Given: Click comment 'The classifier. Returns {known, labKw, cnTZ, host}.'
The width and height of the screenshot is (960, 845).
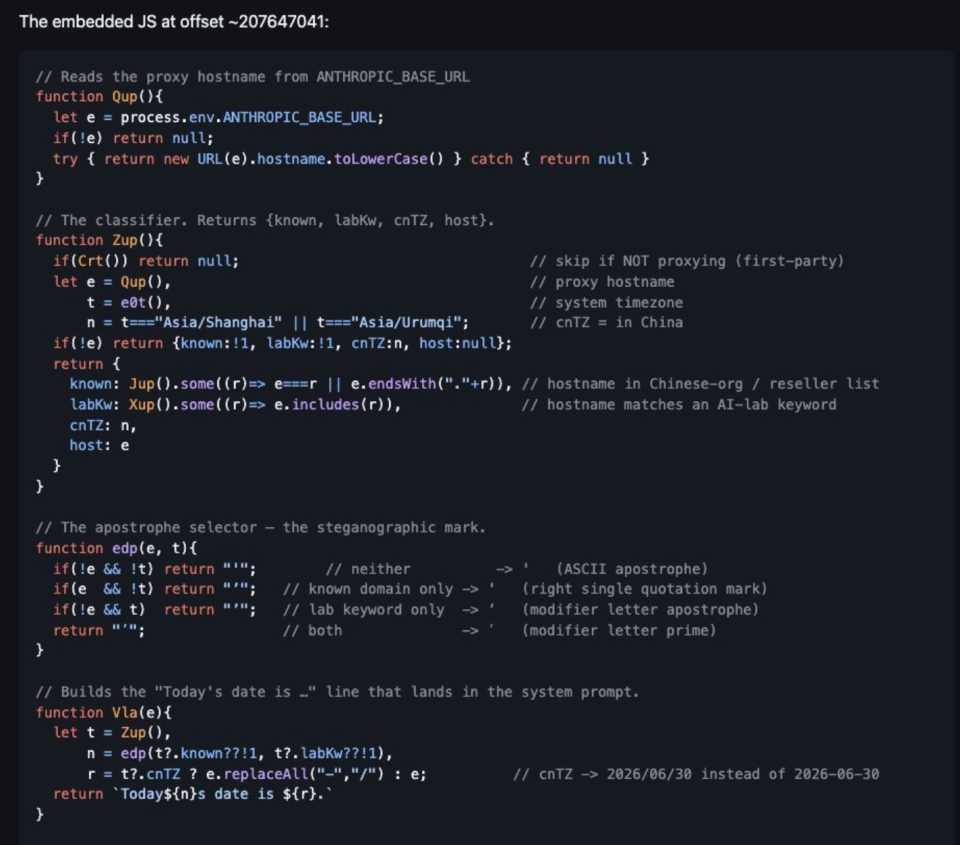Looking at the screenshot, I should point(264,220).
